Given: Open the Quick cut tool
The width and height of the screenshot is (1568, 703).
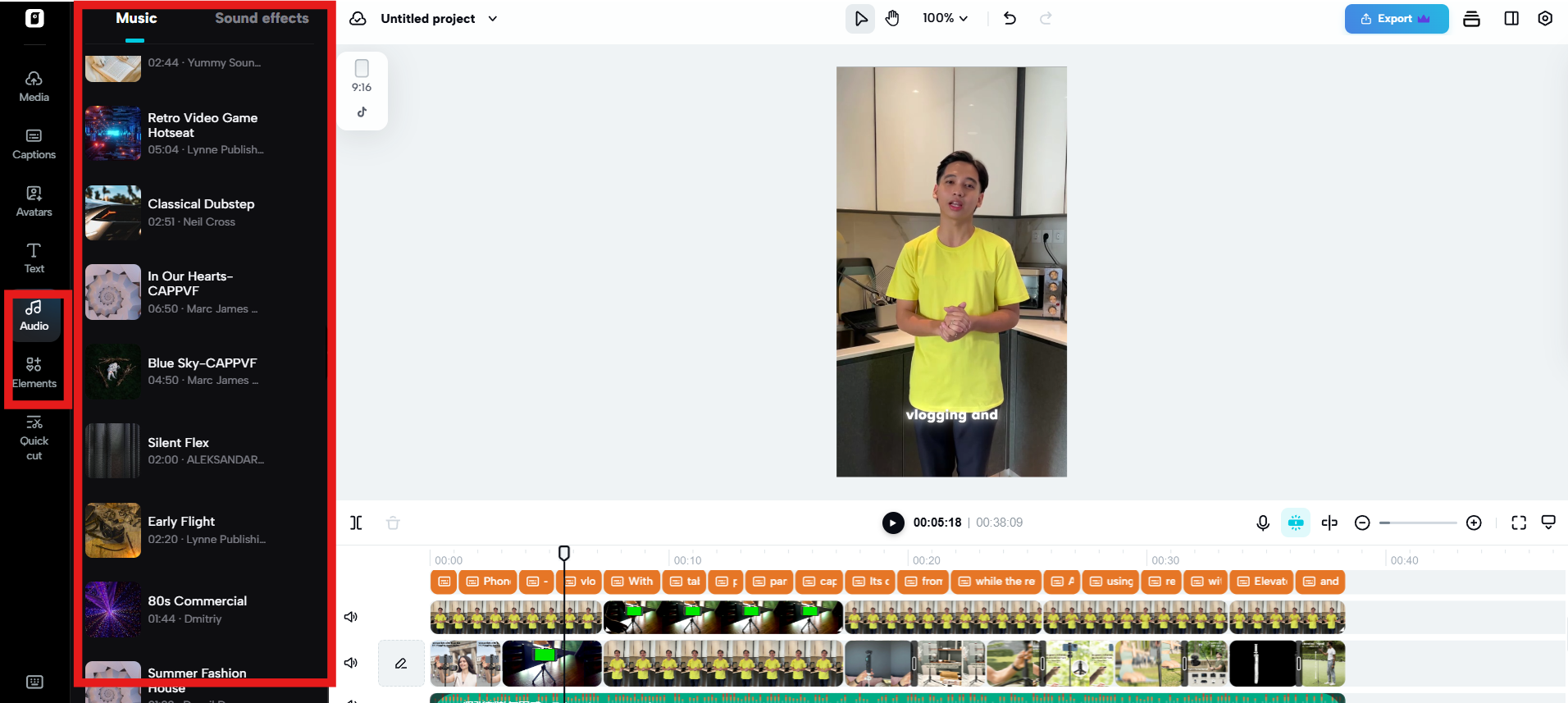Looking at the screenshot, I should click(34, 438).
